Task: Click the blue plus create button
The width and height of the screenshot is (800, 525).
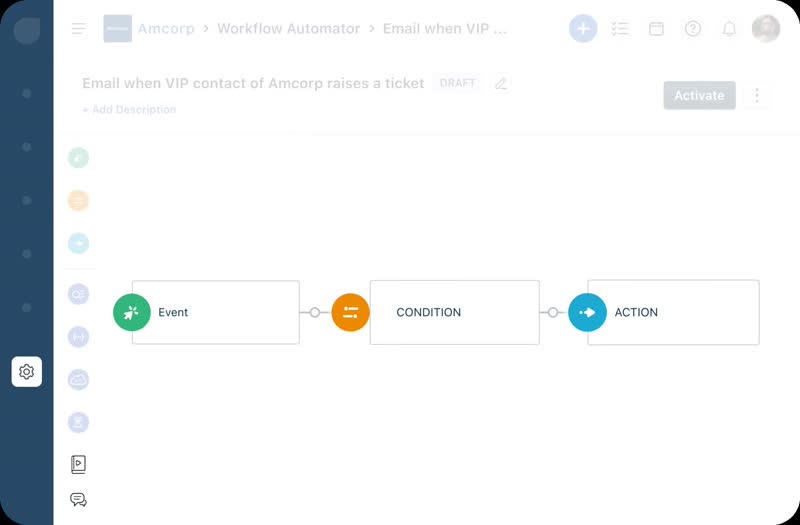Action: tap(583, 29)
